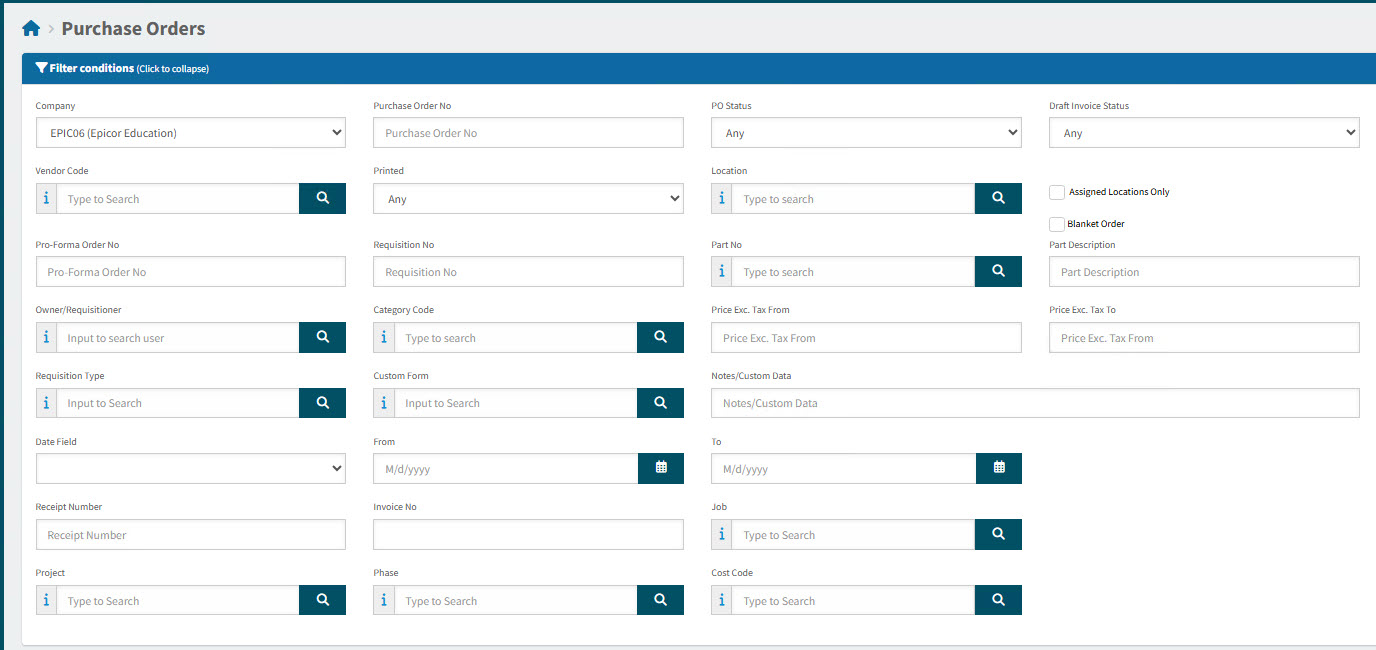This screenshot has height=650, width=1376.
Task: Enable the Assigned Locations Only checkbox
Action: [x=1057, y=192]
